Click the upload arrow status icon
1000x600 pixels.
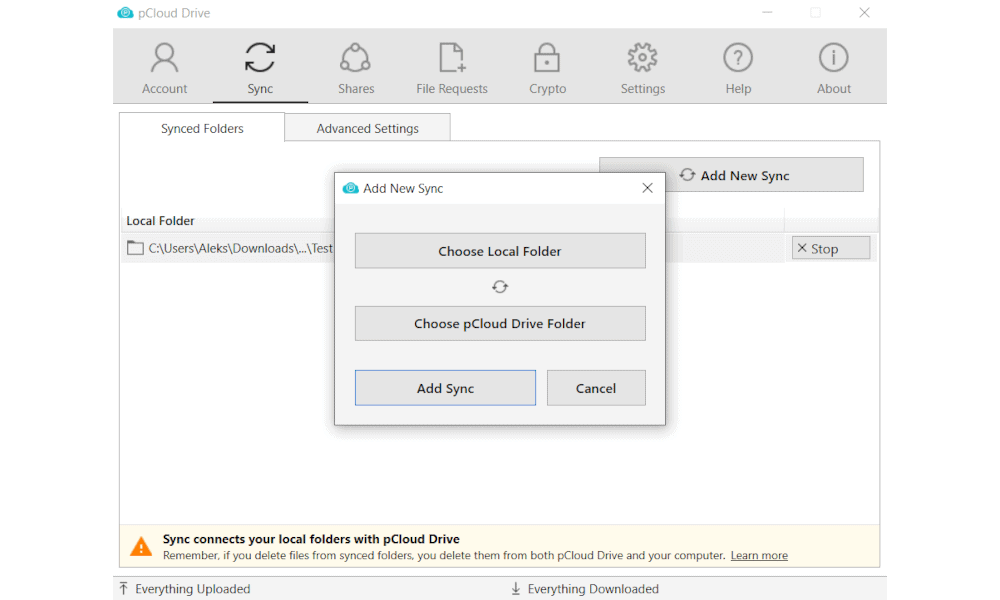pyautogui.click(x=124, y=588)
